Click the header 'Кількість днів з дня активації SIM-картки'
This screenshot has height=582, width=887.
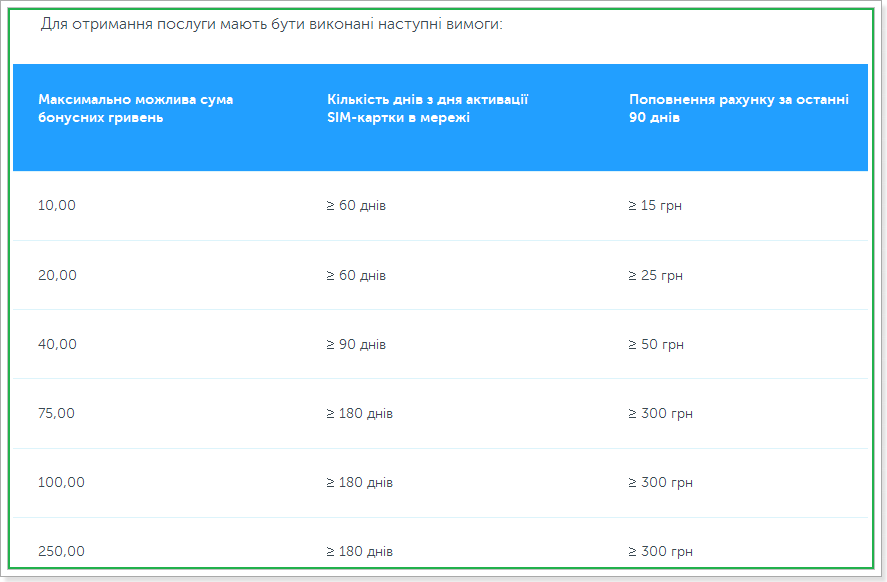tap(428, 109)
